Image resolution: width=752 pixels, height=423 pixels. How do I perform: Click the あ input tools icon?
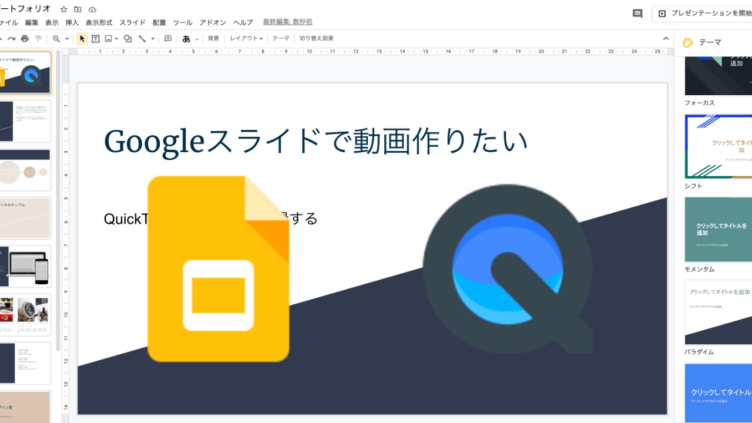[186, 39]
